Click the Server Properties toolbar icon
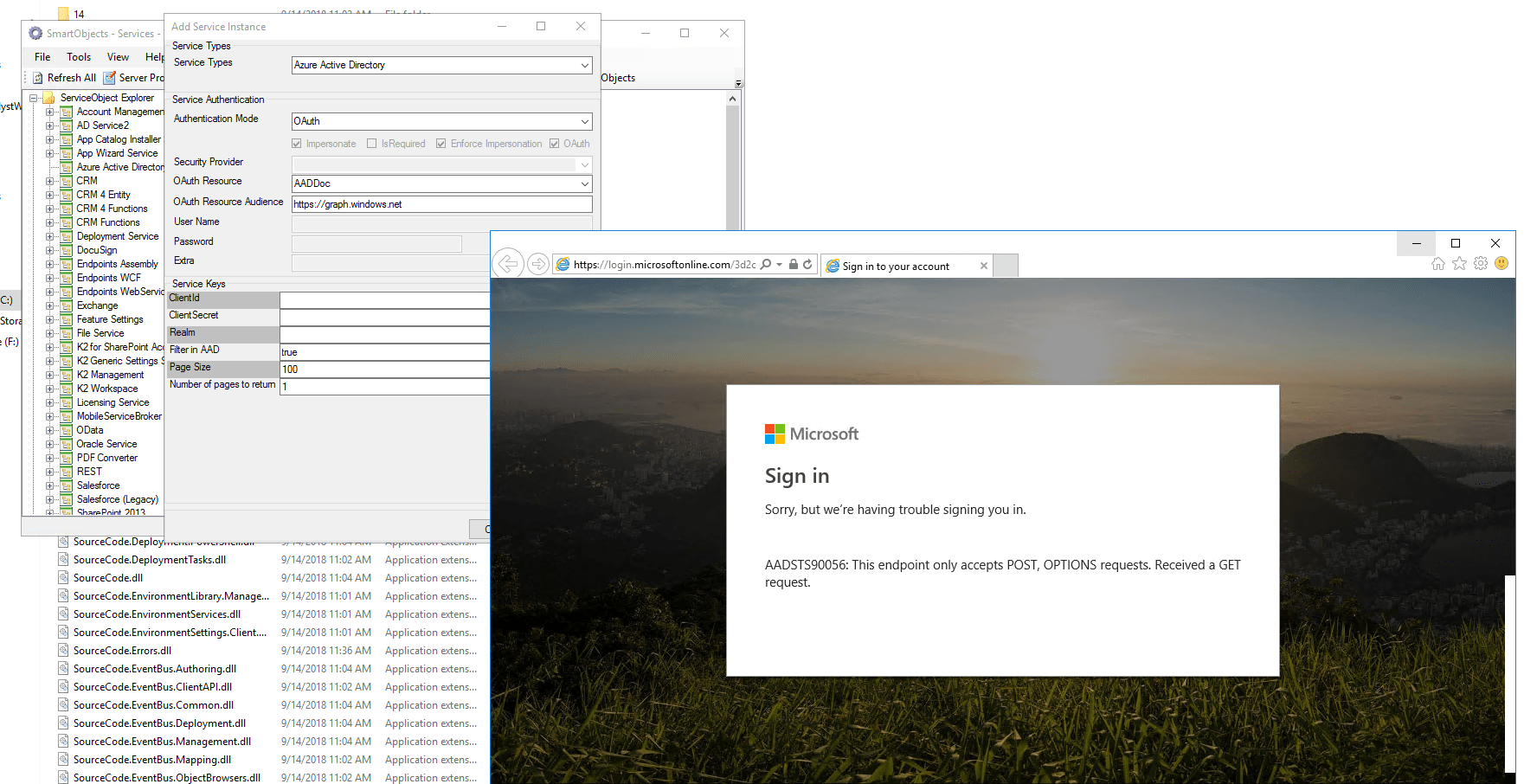 110,78
